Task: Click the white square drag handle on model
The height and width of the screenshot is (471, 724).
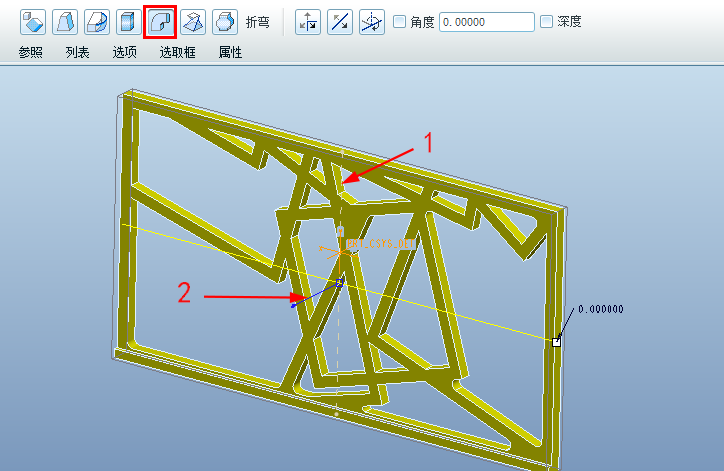Action: tap(557, 342)
